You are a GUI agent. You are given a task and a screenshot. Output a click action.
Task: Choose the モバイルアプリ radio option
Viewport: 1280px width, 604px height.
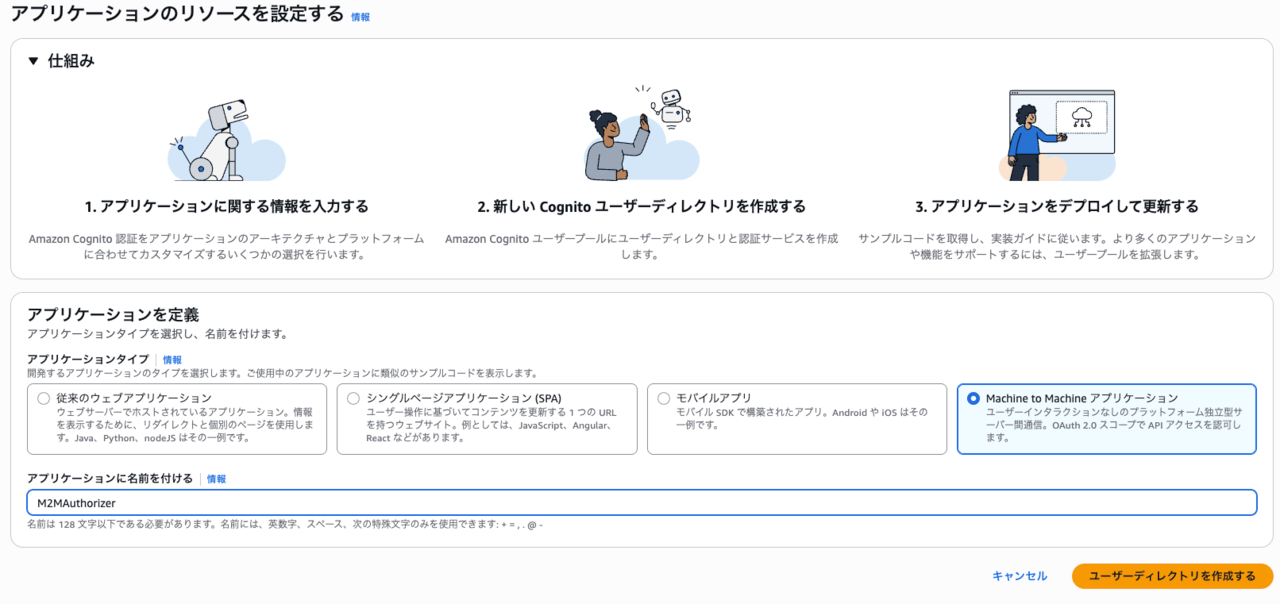664,398
